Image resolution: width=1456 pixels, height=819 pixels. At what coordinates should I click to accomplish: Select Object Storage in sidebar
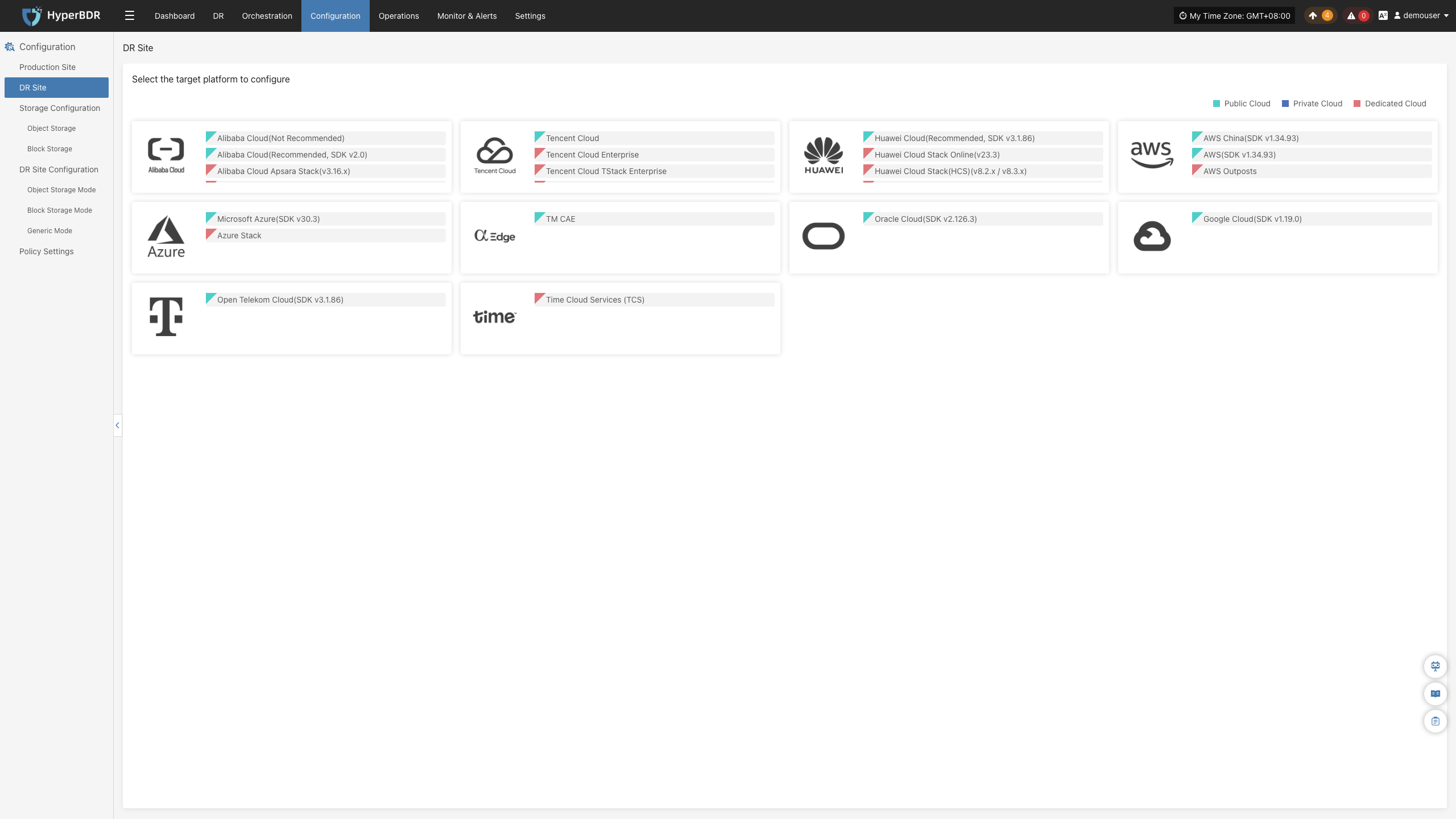tap(56, 129)
